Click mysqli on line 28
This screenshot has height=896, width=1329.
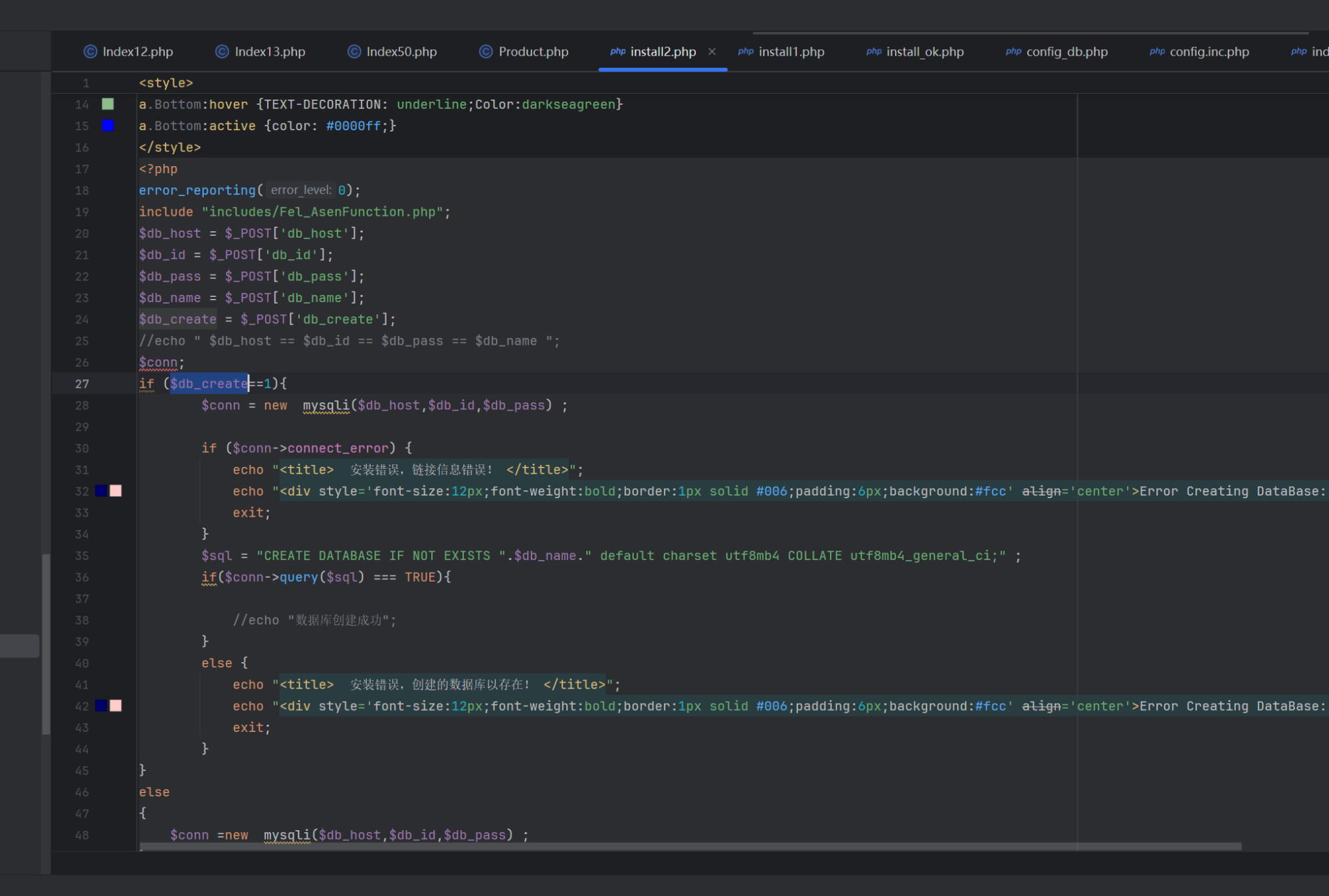point(326,405)
